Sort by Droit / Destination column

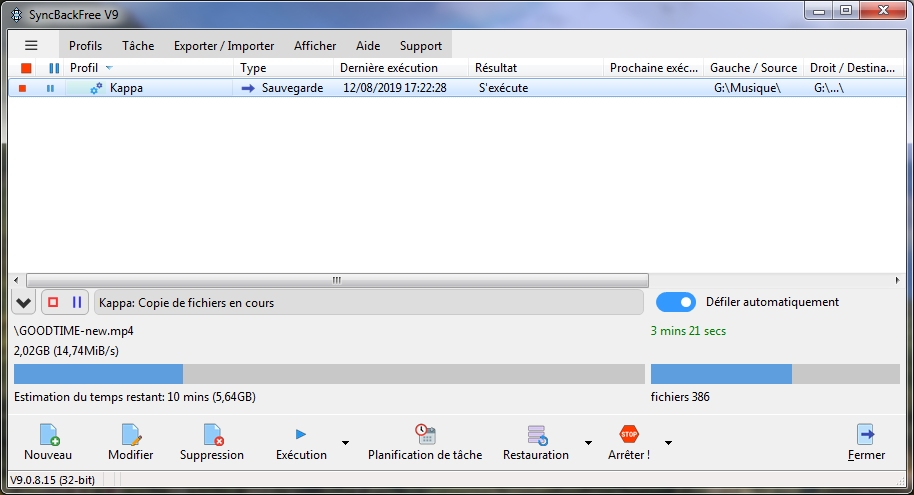(x=854, y=68)
